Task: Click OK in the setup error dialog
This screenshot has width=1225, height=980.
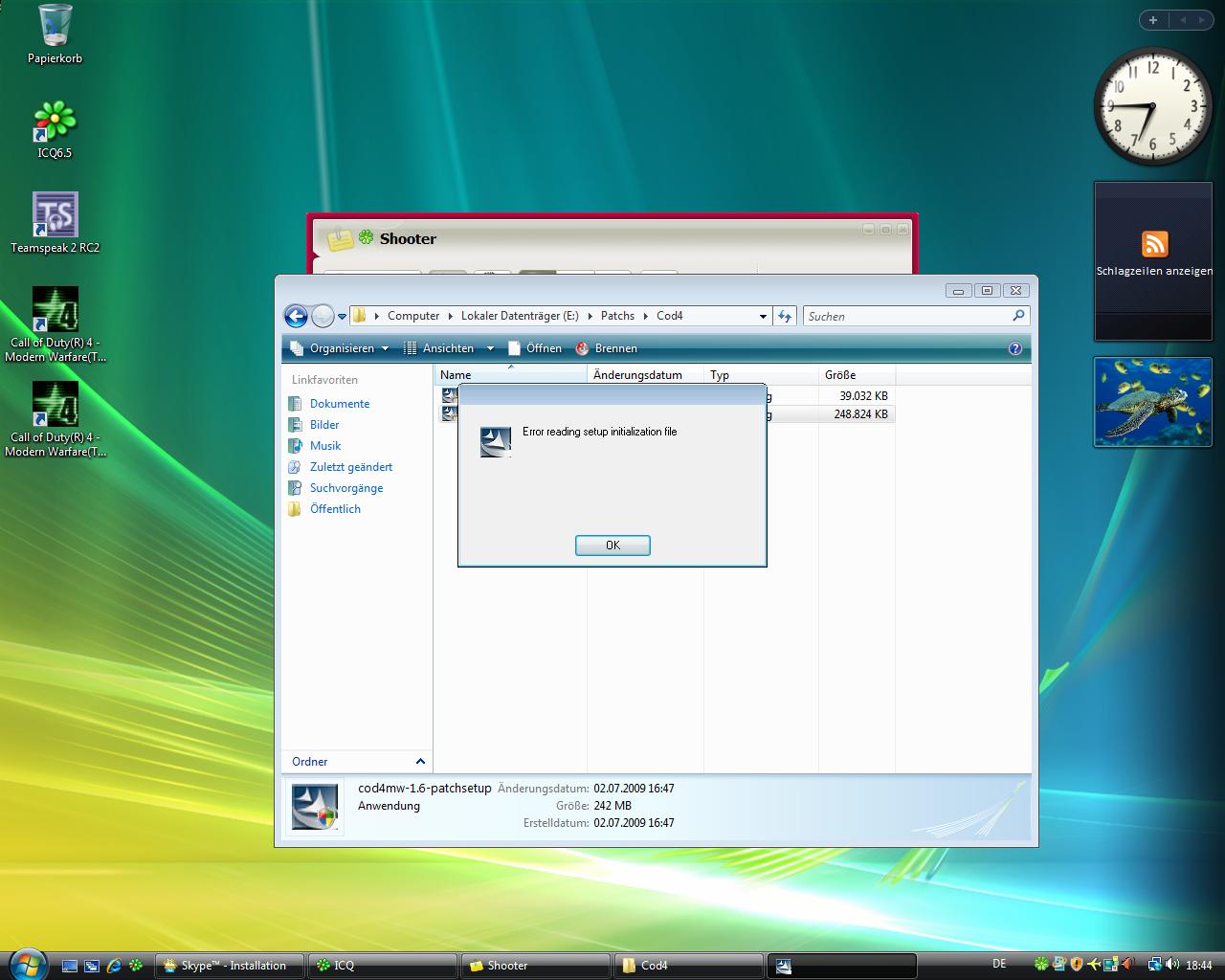Action: click(612, 545)
